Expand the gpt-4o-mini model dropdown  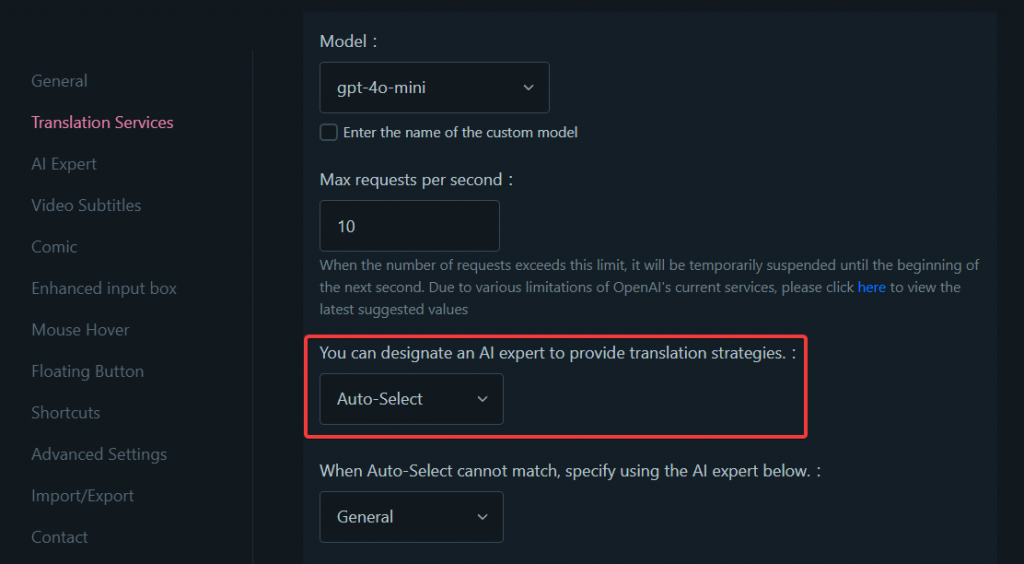(434, 88)
